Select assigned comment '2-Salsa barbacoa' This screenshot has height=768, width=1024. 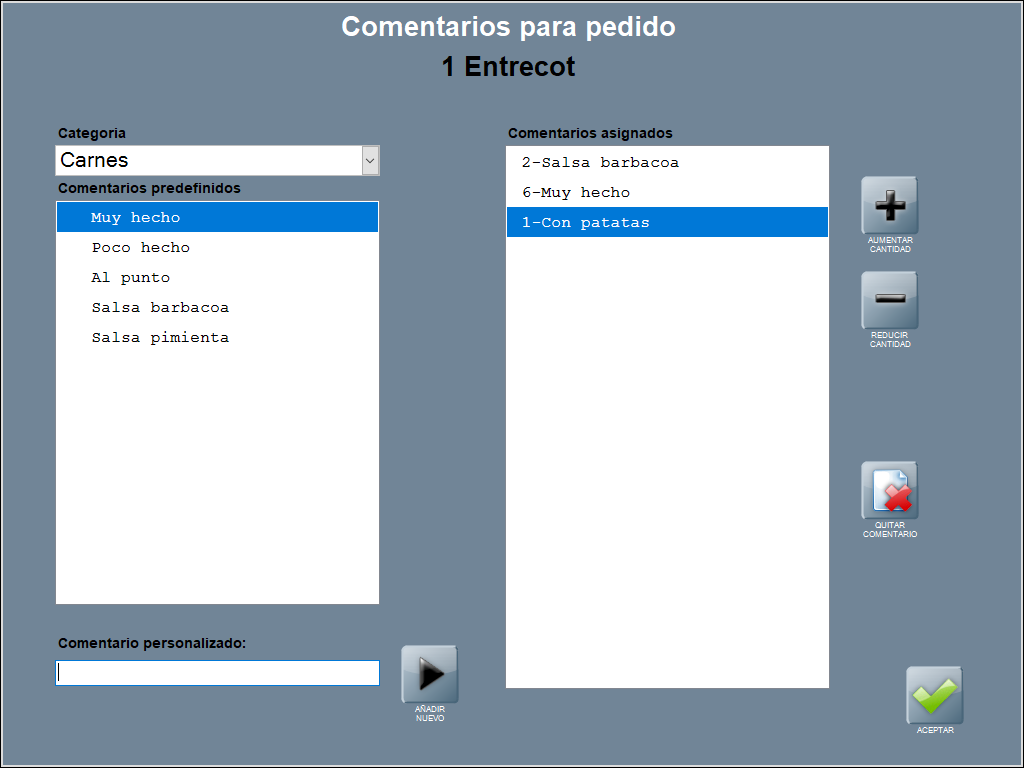(600, 162)
